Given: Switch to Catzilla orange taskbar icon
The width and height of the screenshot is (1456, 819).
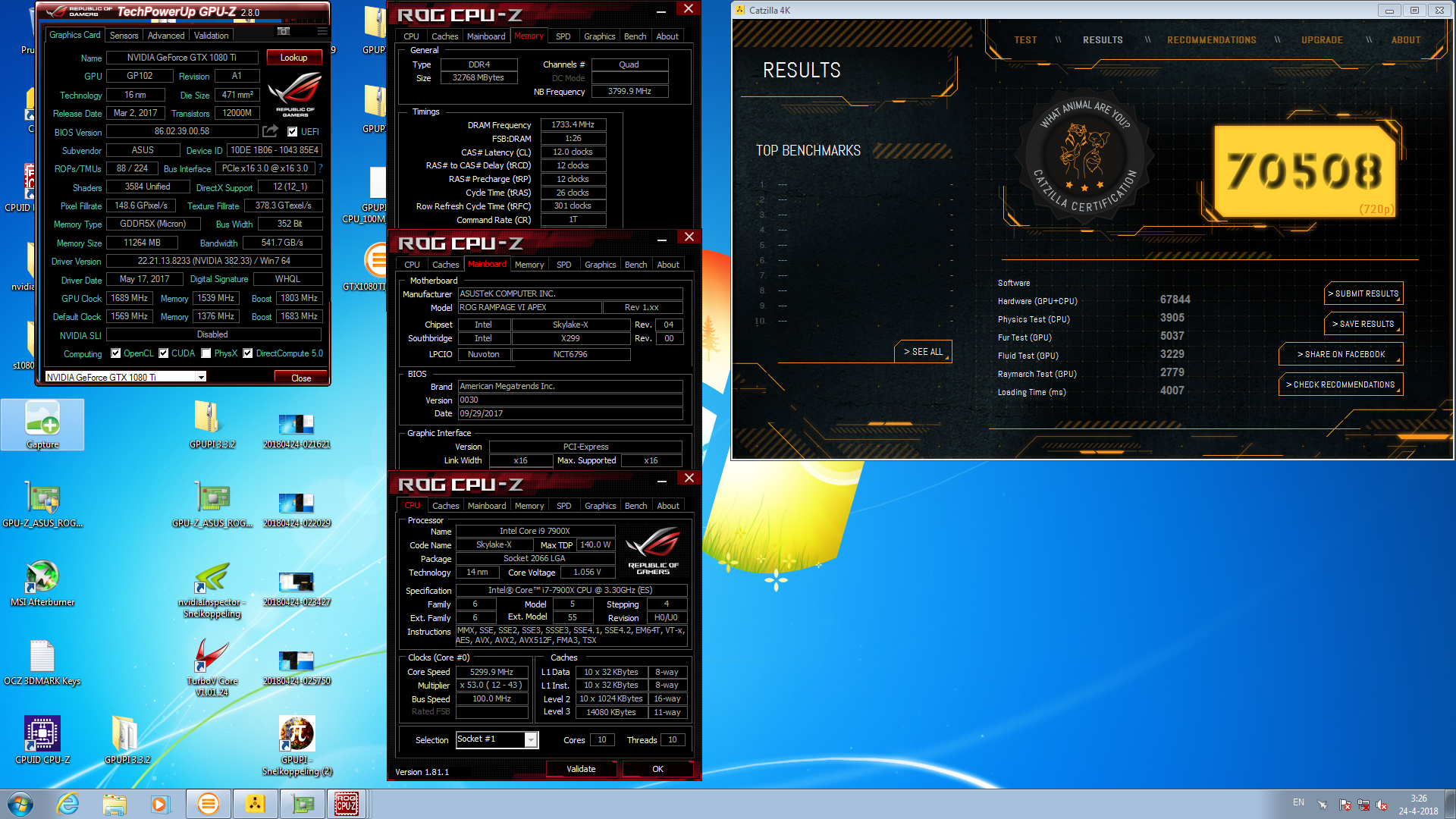Looking at the screenshot, I should click(208, 804).
